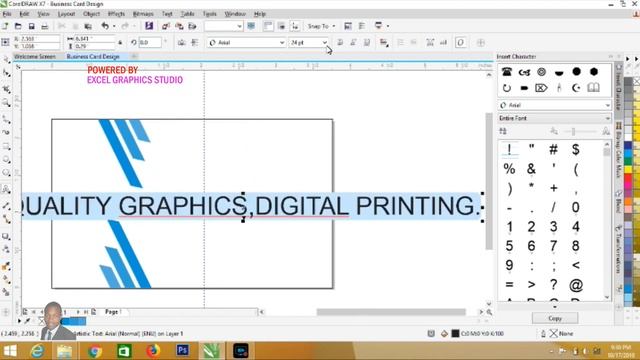
Task: Adjust the character size slider in docker
Action: [x=573, y=131]
